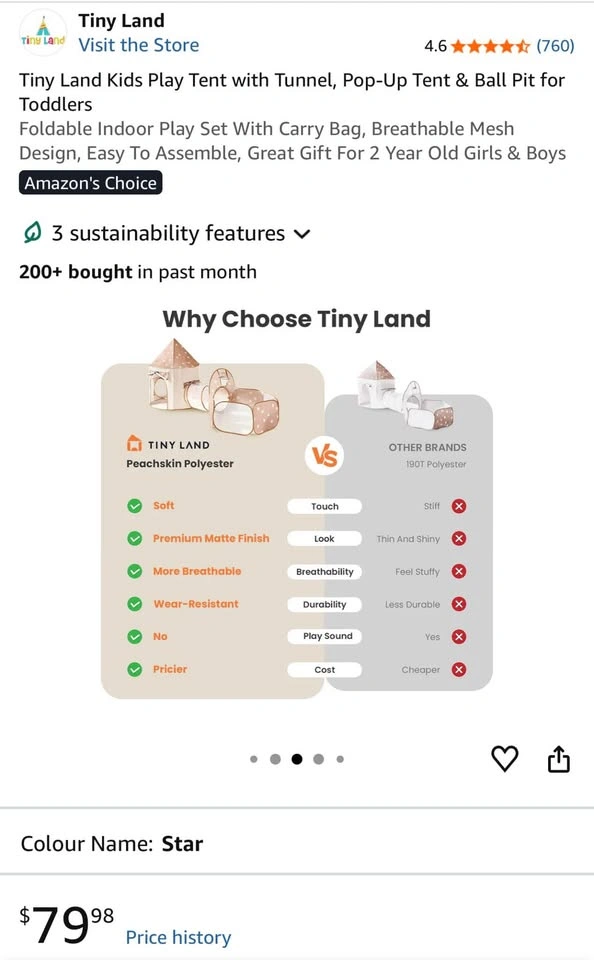Tap the Why Choose Tiny Land image

point(297,502)
